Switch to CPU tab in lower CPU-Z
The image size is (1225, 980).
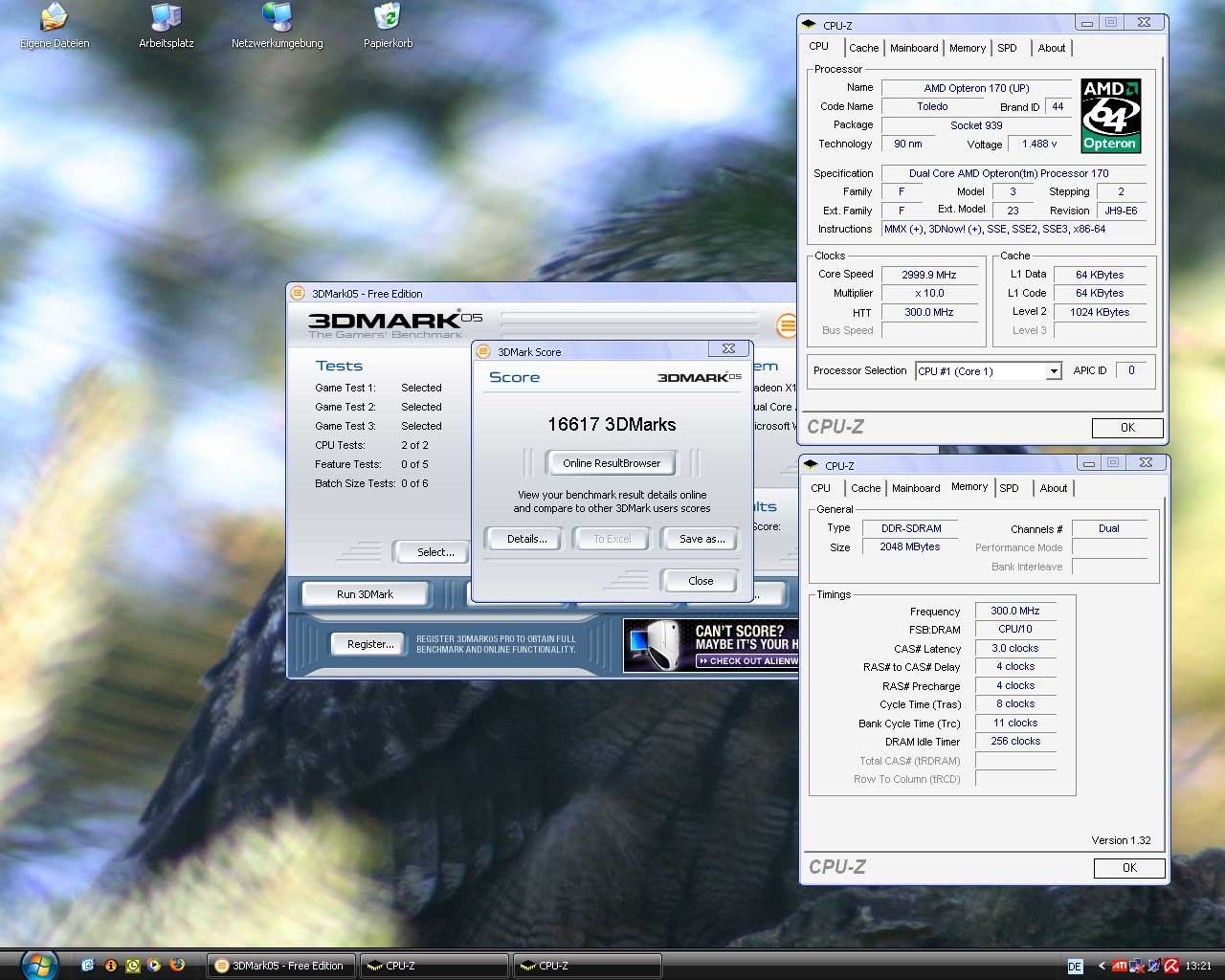coord(821,488)
